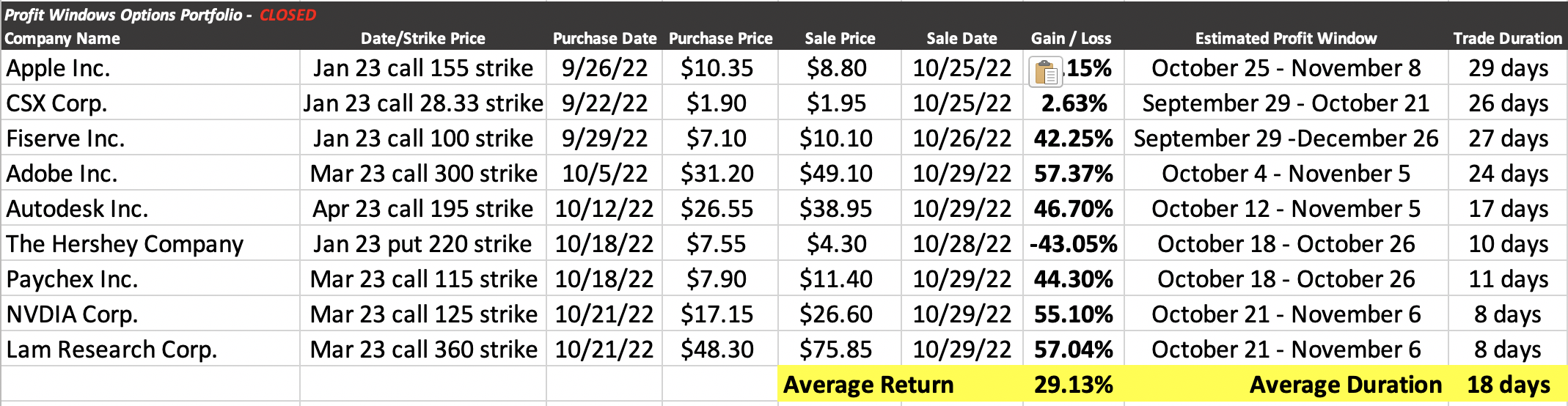Select the "September 29 -December 26" profit window cell
This screenshot has height=406, width=1568.
[1286, 139]
